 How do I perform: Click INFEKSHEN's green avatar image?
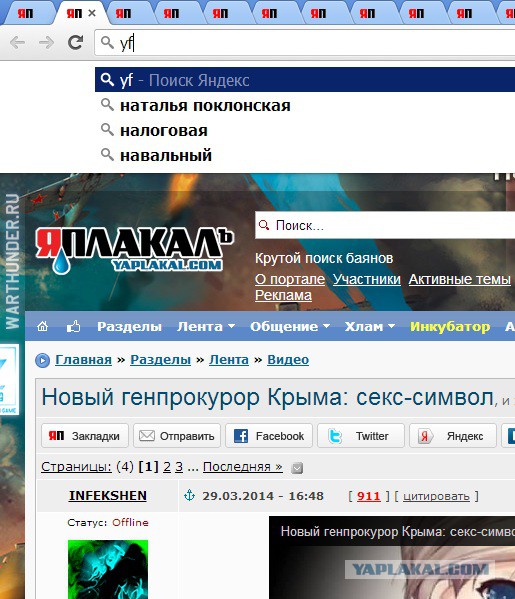tap(108, 569)
